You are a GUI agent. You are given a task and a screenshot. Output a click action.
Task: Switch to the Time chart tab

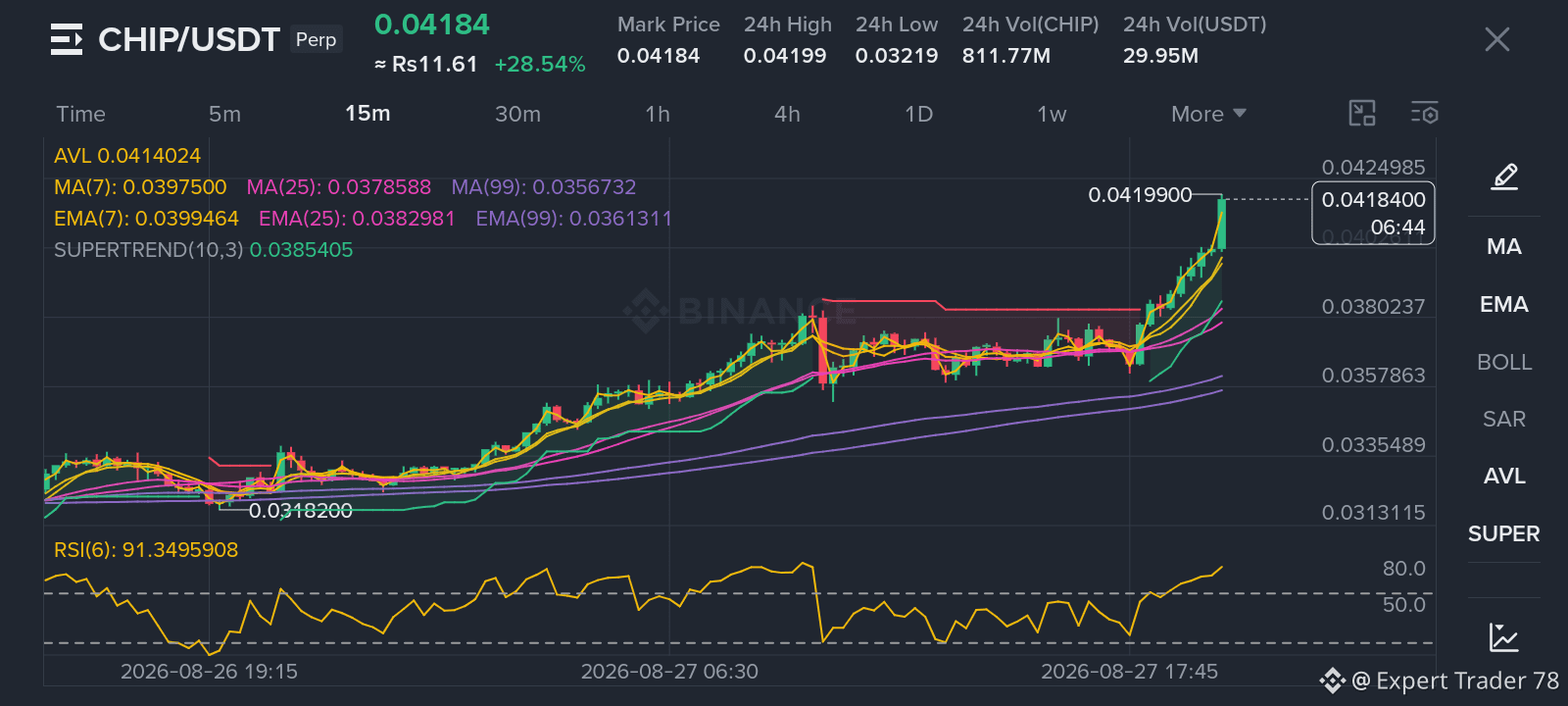(80, 114)
